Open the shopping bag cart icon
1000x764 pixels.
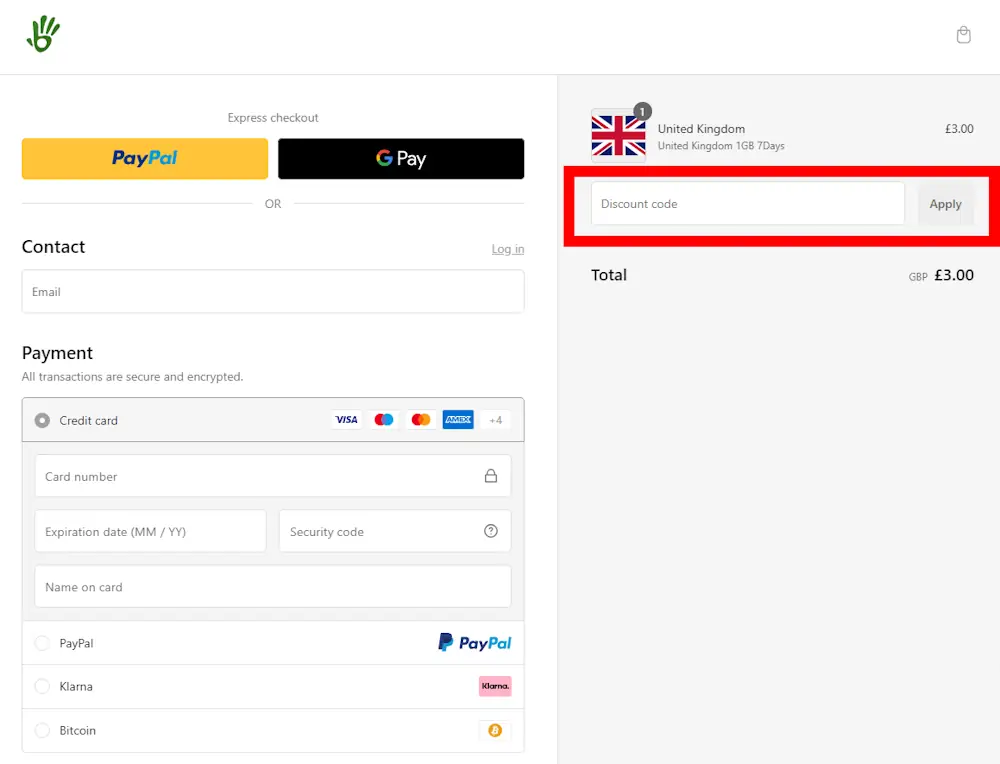963,33
